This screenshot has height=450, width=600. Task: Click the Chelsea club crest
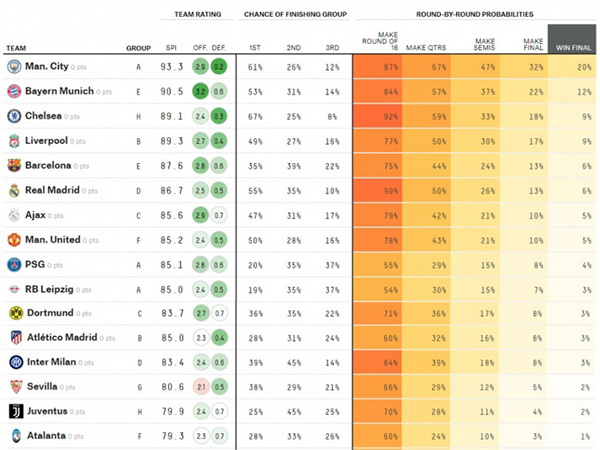(x=14, y=116)
